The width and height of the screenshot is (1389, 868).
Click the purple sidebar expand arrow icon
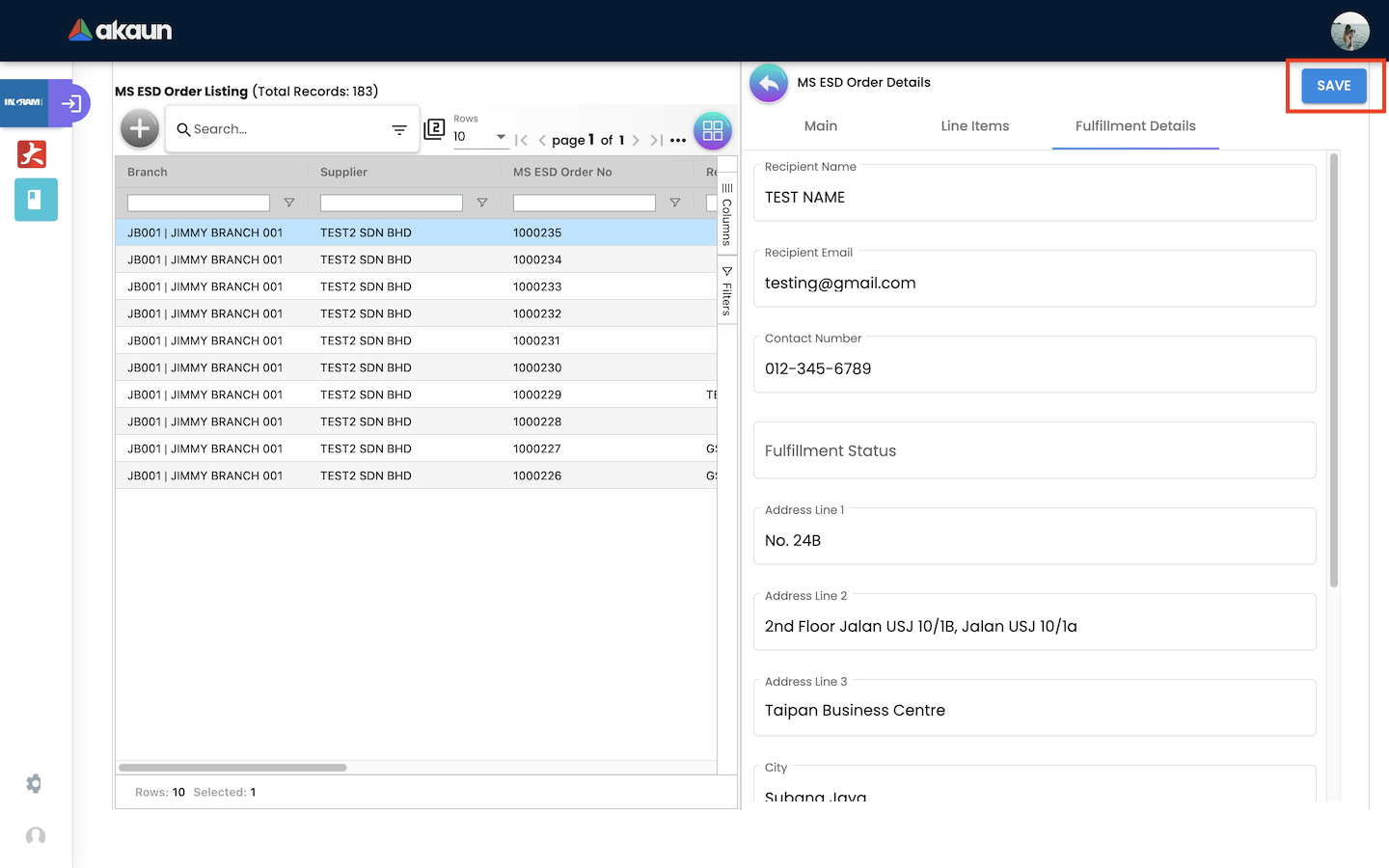(70, 103)
